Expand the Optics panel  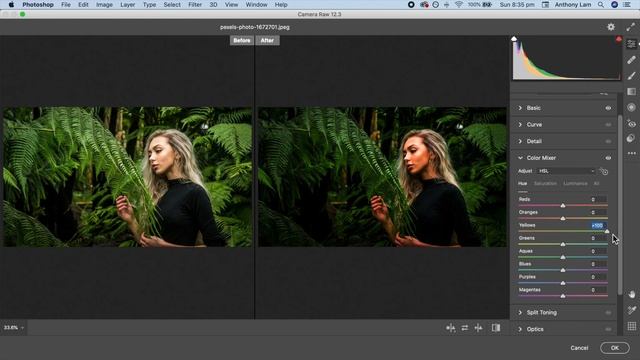520,329
